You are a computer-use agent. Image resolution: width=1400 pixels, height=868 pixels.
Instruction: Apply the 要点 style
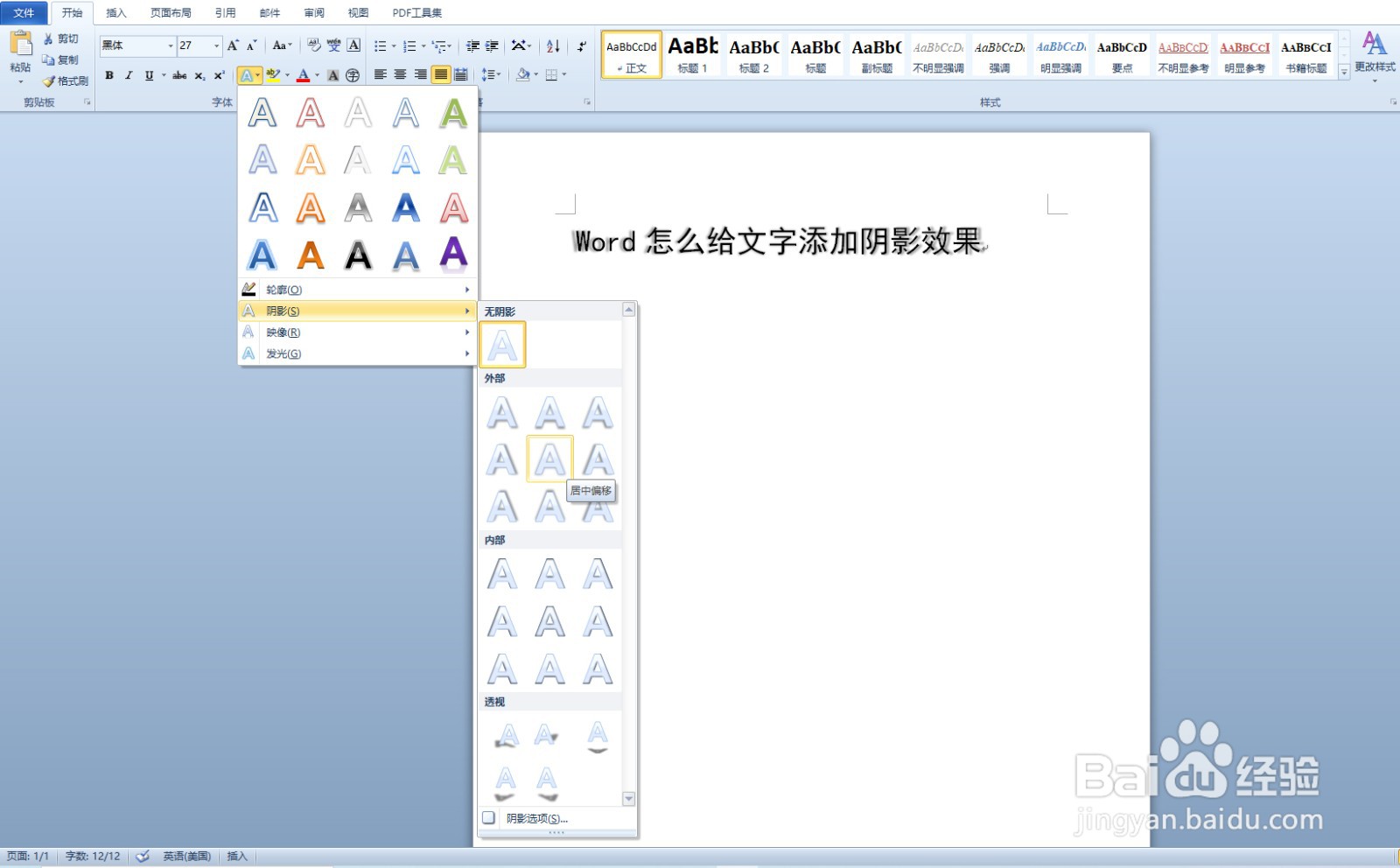coord(1122,54)
